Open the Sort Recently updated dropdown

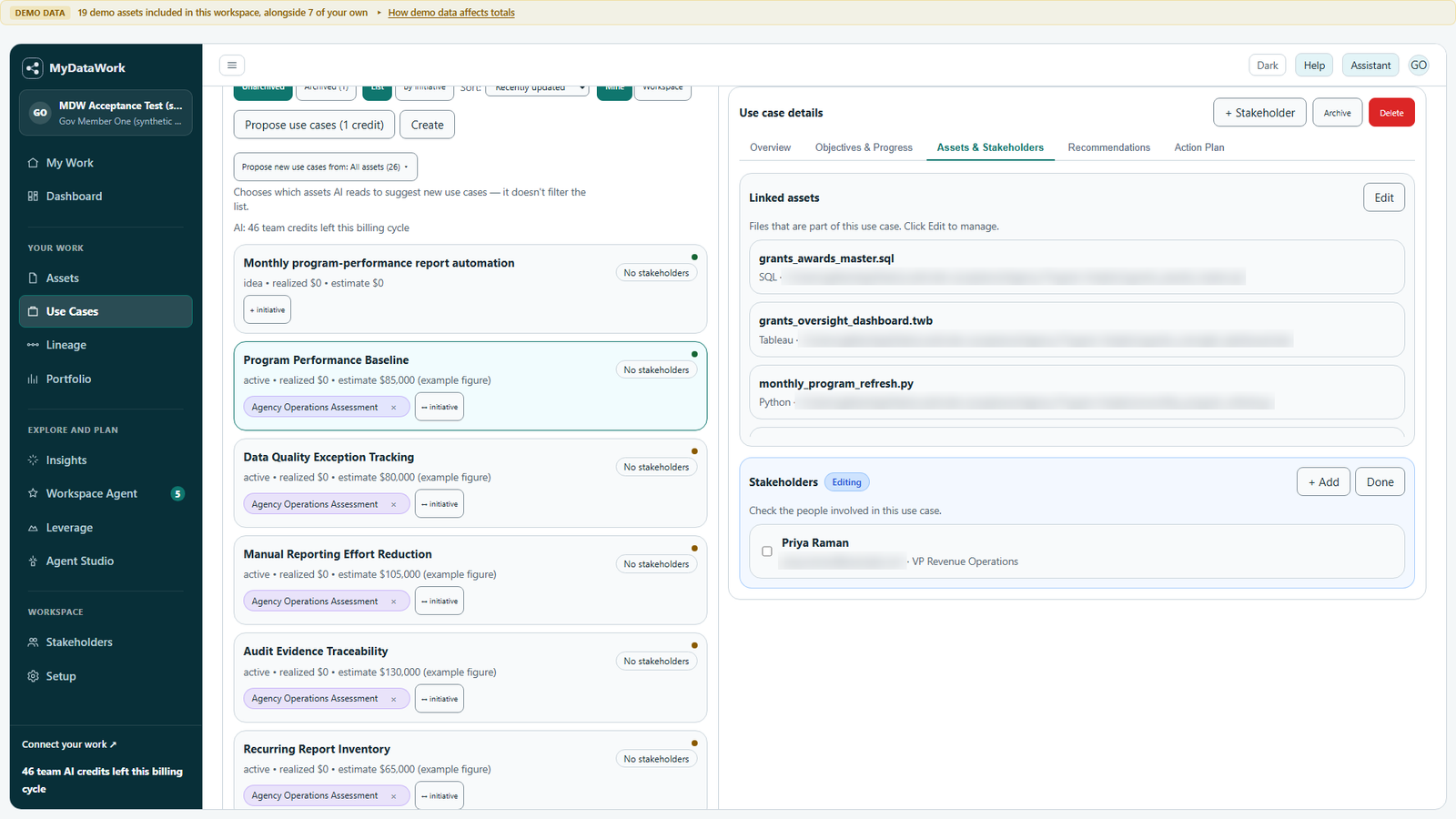click(537, 88)
